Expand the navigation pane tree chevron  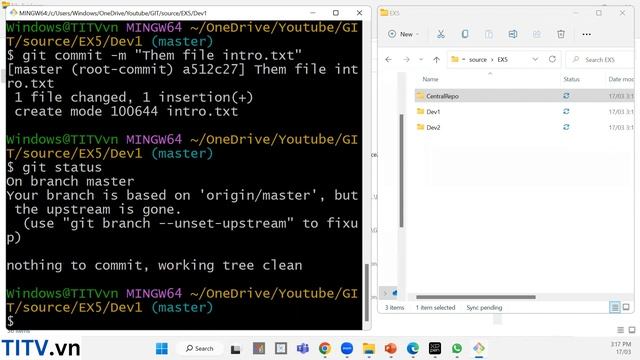[x=385, y=293]
